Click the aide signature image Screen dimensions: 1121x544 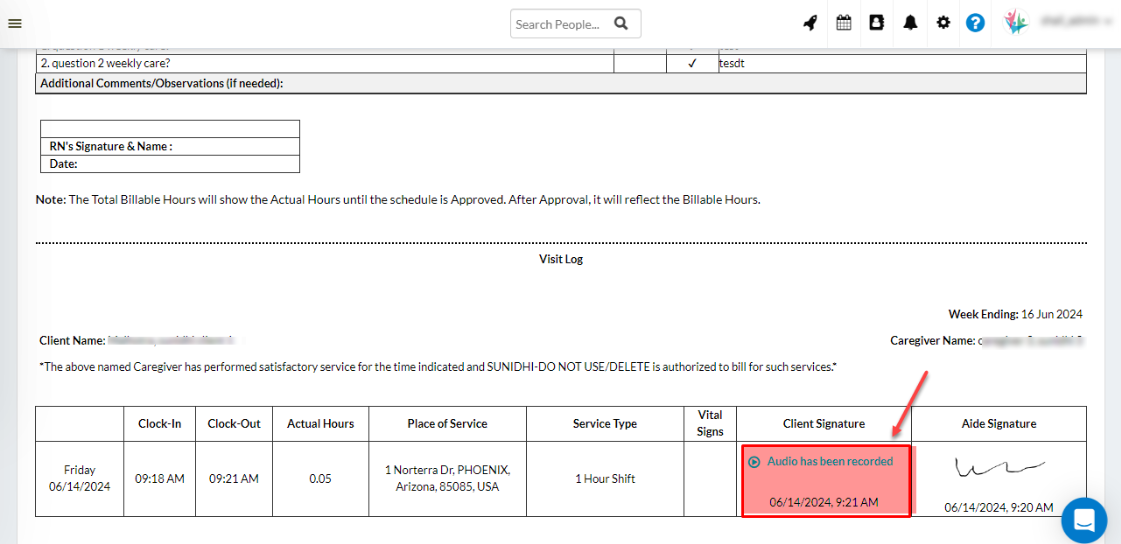click(998, 467)
